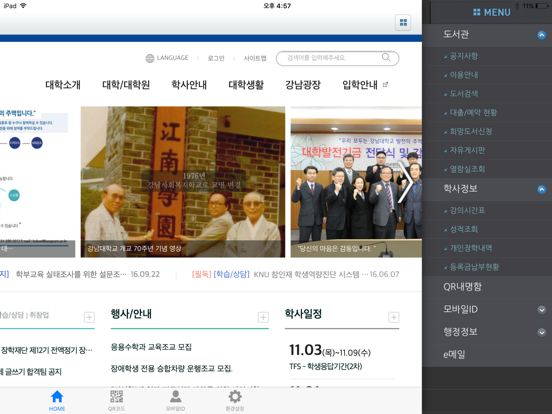Click the 행사/안내 section heading
Image resolution: width=552 pixels, height=414 pixels.
pos(131,314)
